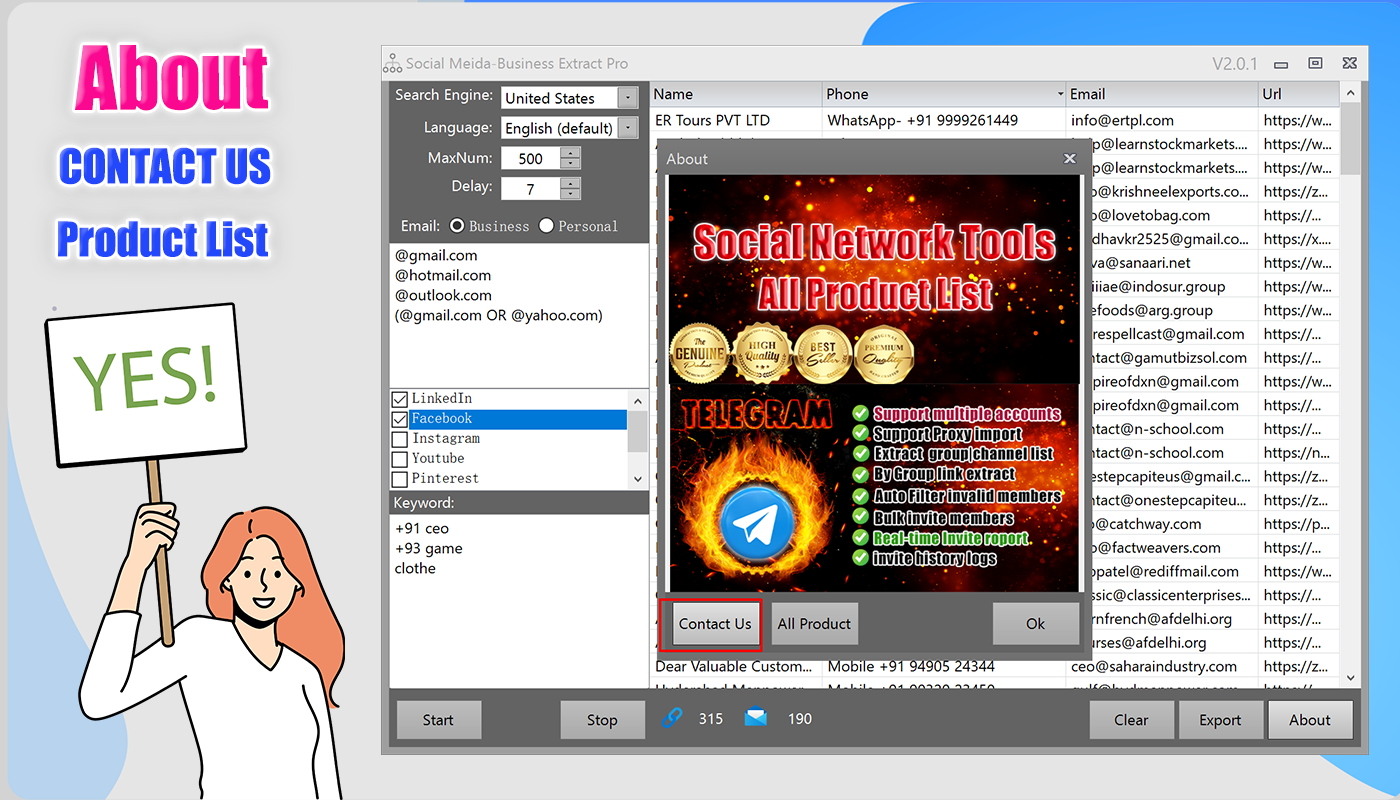Click the 'Mobile +91 94905 24344' phone cell
Viewport: 1400px width, 800px height.
(944, 666)
